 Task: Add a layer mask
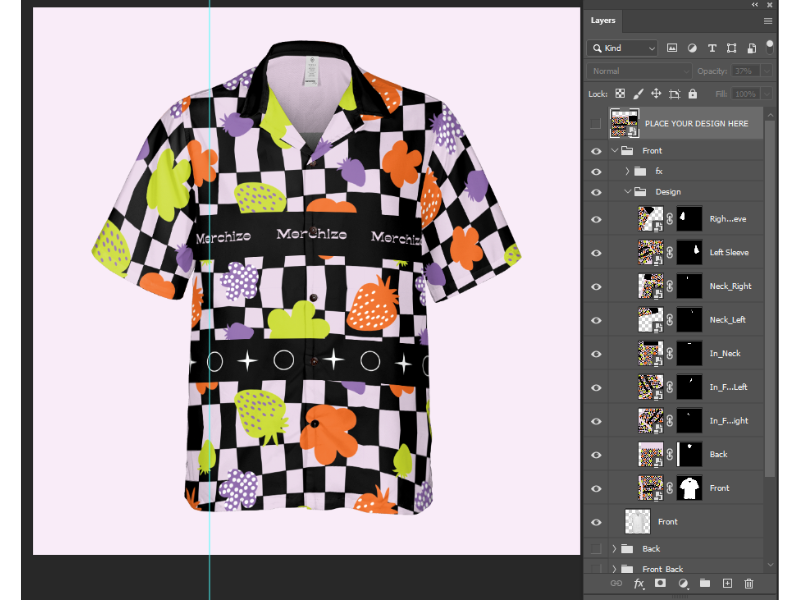(x=660, y=583)
